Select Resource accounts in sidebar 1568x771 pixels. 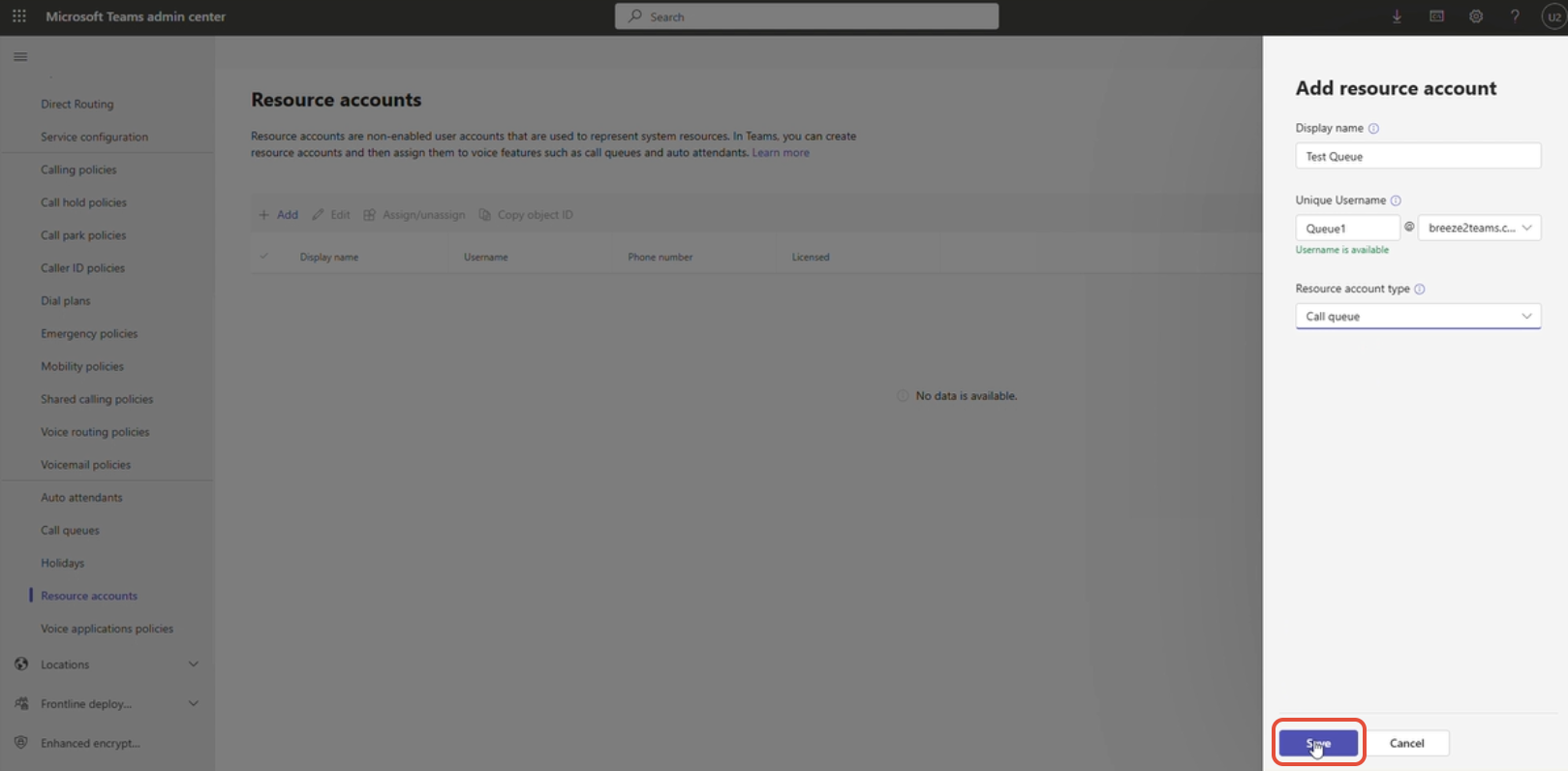pyautogui.click(x=89, y=596)
